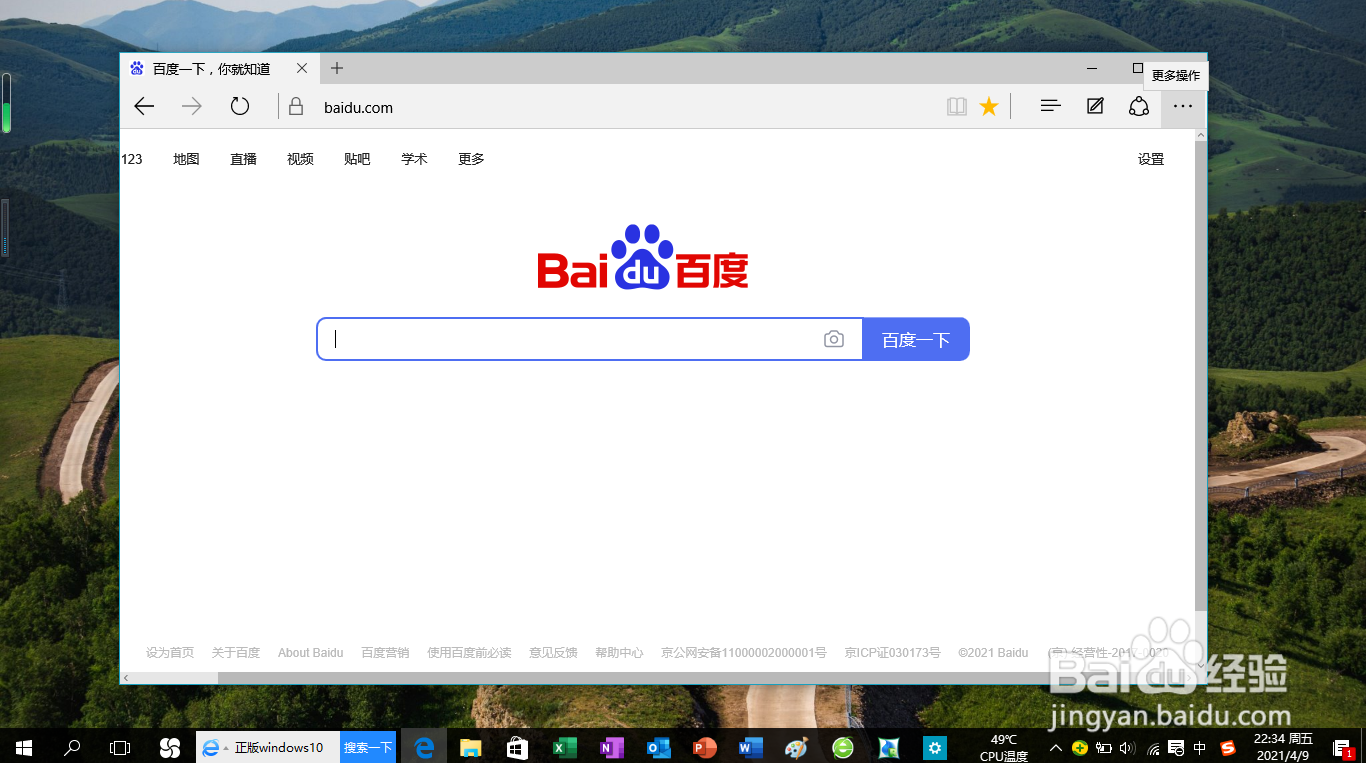Open the Settings gear taskbar icon
Screen dimensions: 1366x763
click(935, 747)
